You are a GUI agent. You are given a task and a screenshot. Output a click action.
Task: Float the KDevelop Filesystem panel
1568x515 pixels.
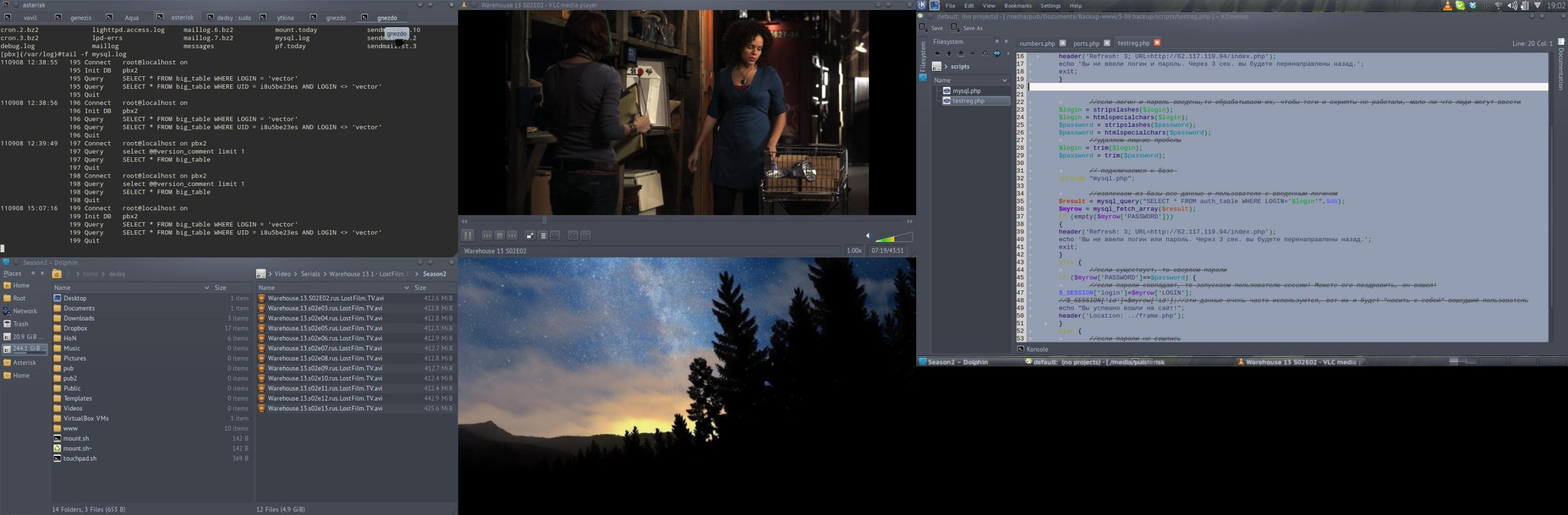996,41
